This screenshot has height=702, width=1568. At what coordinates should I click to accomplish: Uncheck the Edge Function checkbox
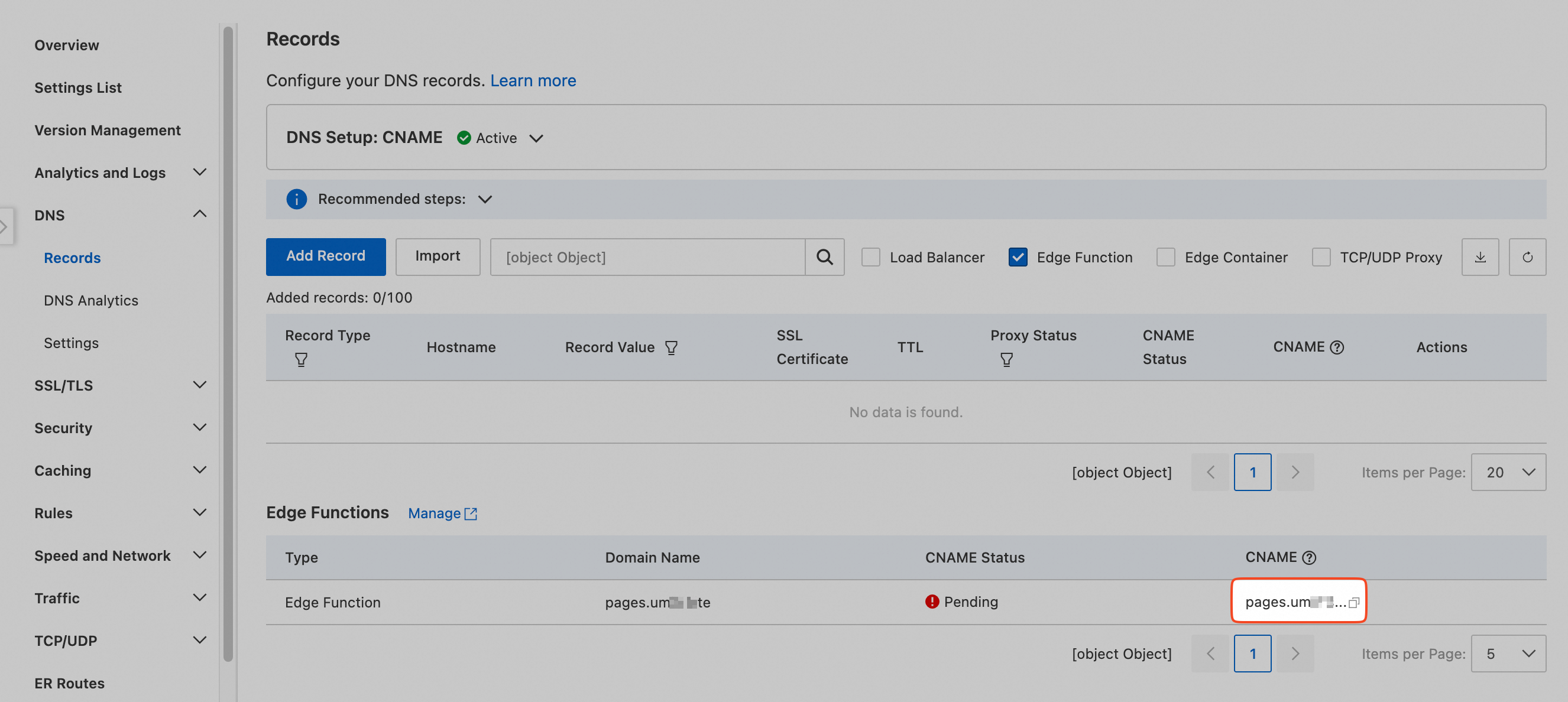(x=1018, y=257)
